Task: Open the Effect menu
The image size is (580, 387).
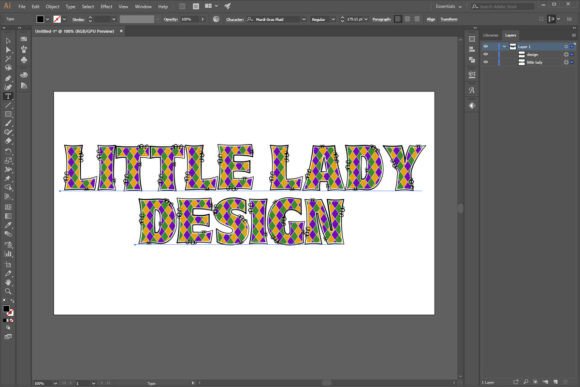Action: point(106,7)
